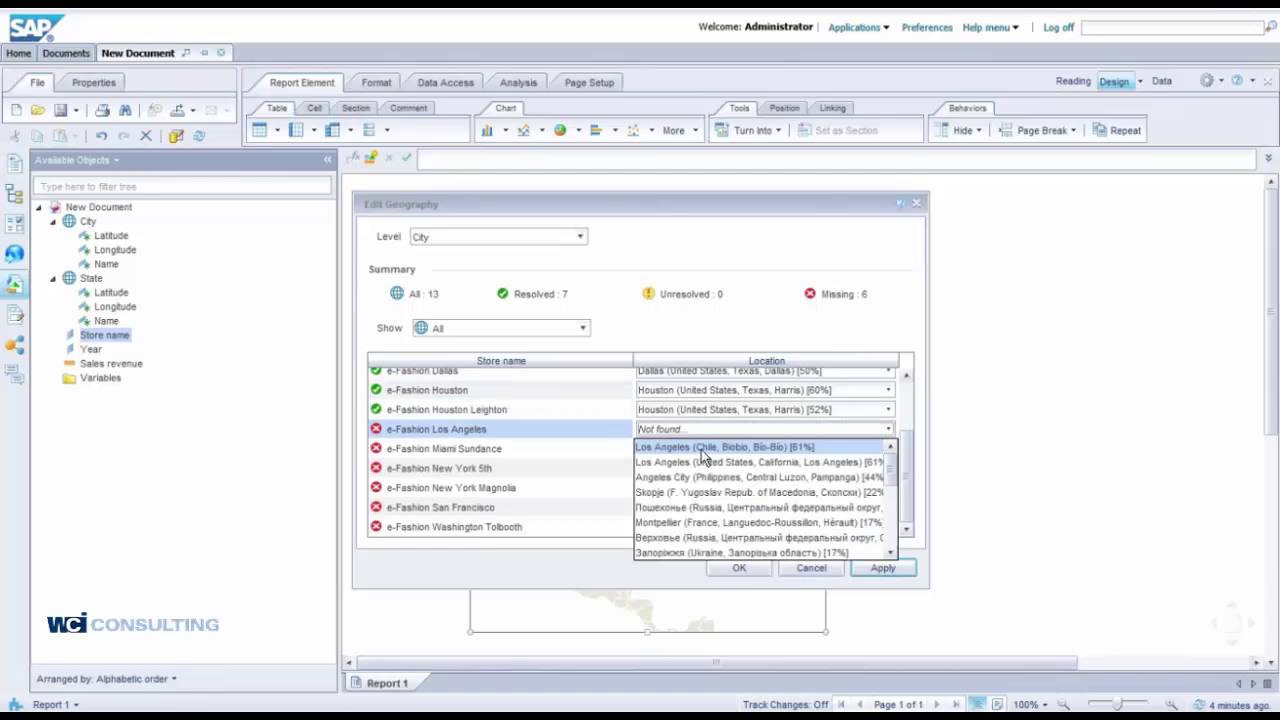Screen dimensions: 1280x720
Task: Open the Level City dropdown
Action: (x=498, y=237)
